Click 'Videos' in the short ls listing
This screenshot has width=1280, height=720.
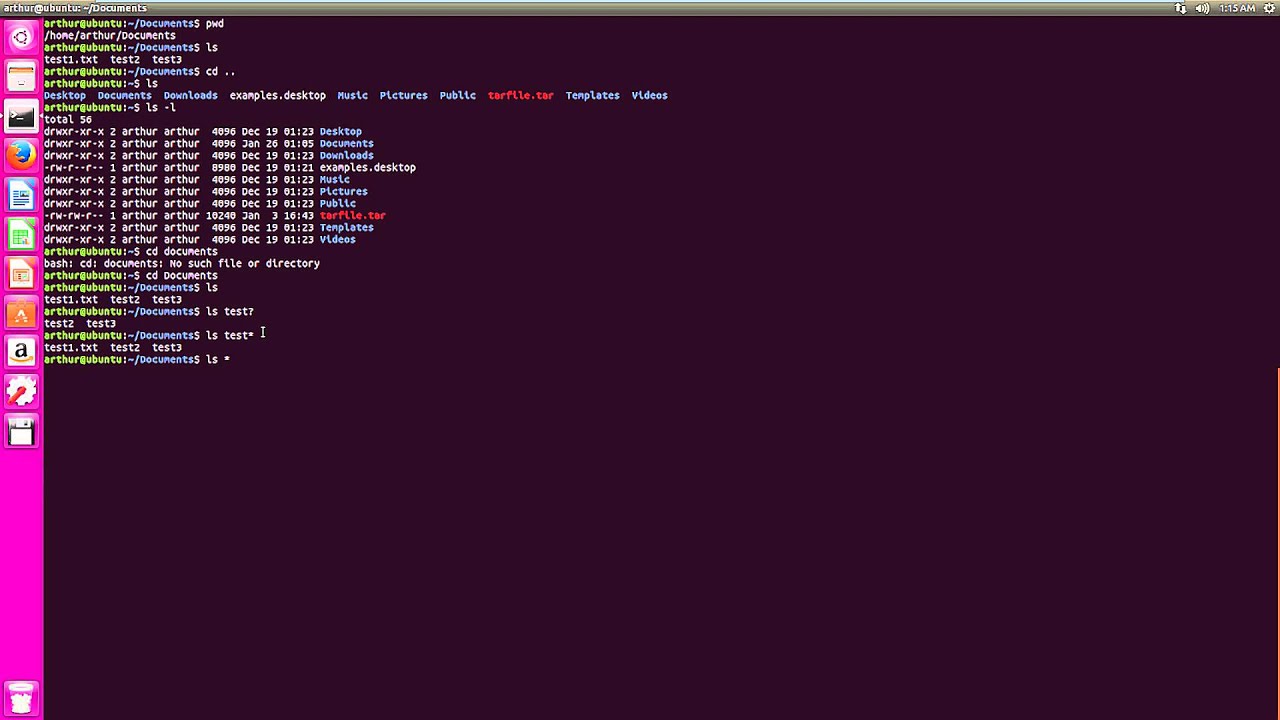point(649,95)
